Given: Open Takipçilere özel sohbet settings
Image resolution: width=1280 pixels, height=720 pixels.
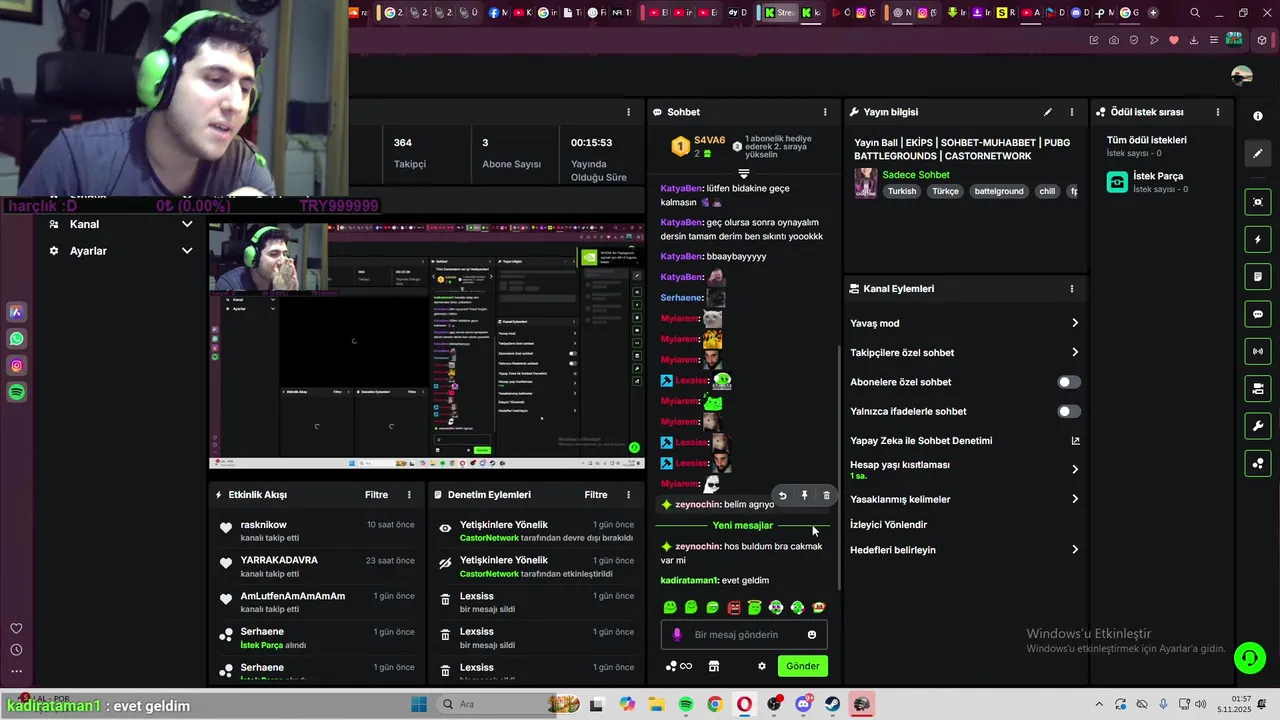Looking at the screenshot, I should point(964,353).
